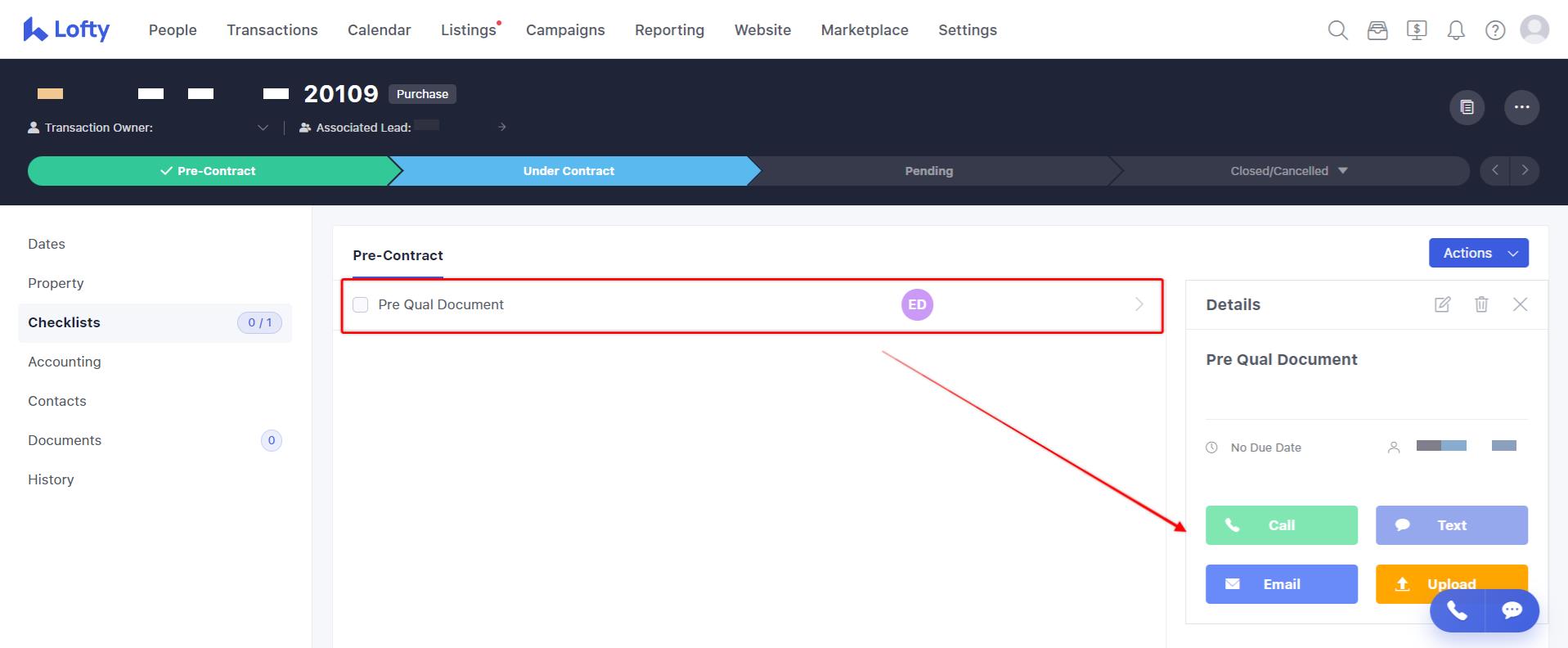Expand Pre Qual Document row chevron

[x=1139, y=304]
